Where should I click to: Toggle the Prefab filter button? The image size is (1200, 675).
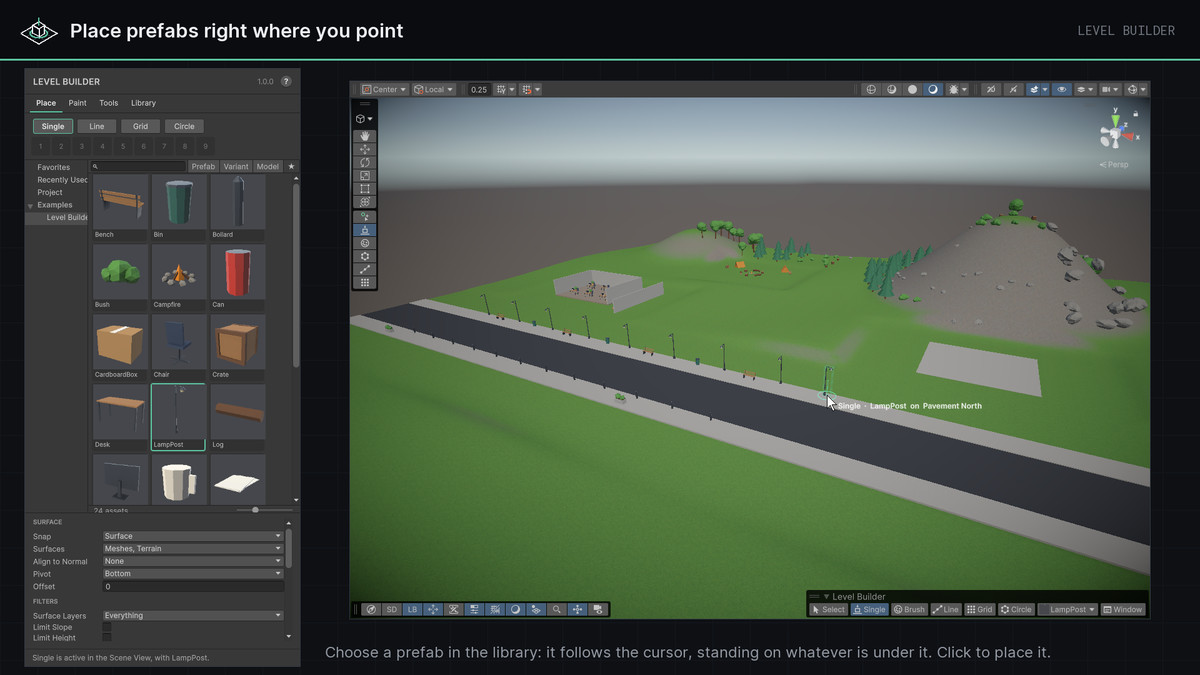point(203,166)
